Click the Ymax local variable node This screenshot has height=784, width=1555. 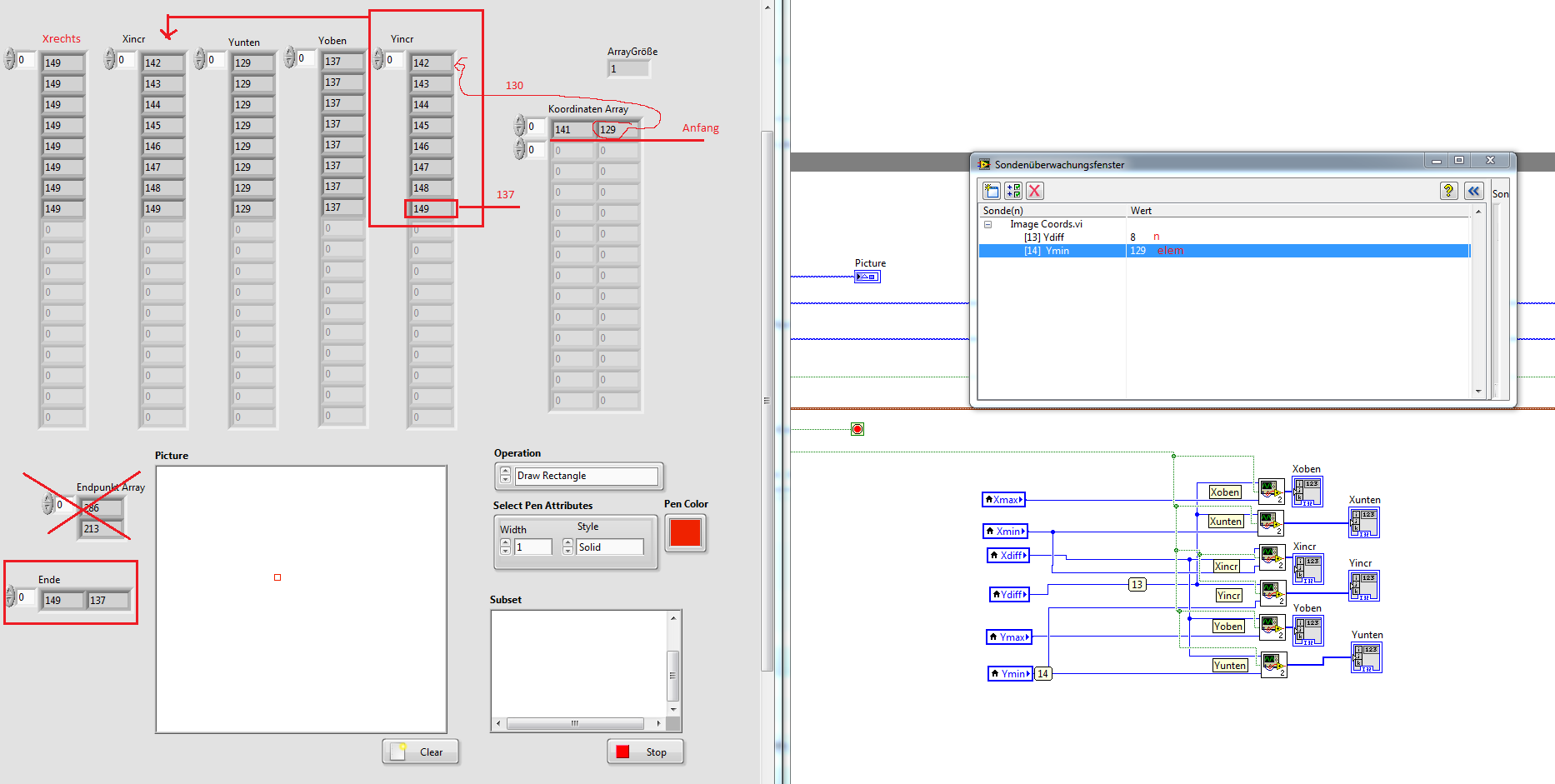point(1009,637)
